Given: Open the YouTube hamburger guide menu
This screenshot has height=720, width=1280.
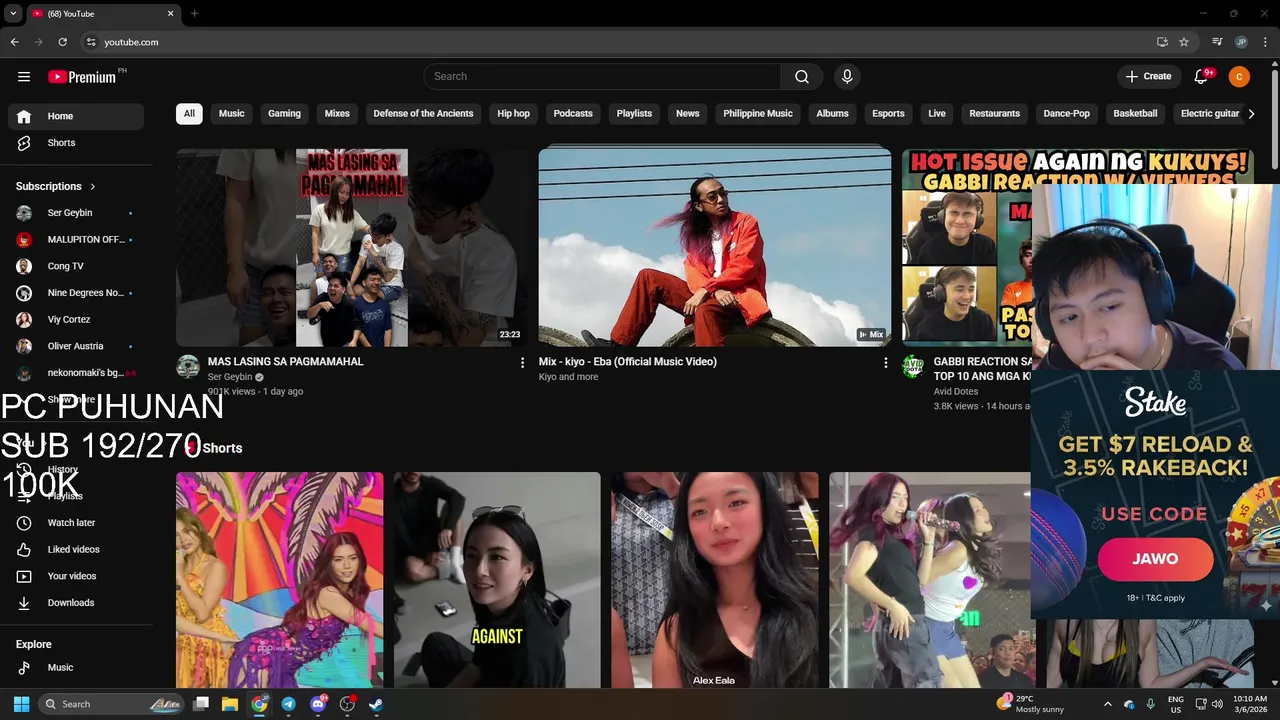Looking at the screenshot, I should [24, 77].
